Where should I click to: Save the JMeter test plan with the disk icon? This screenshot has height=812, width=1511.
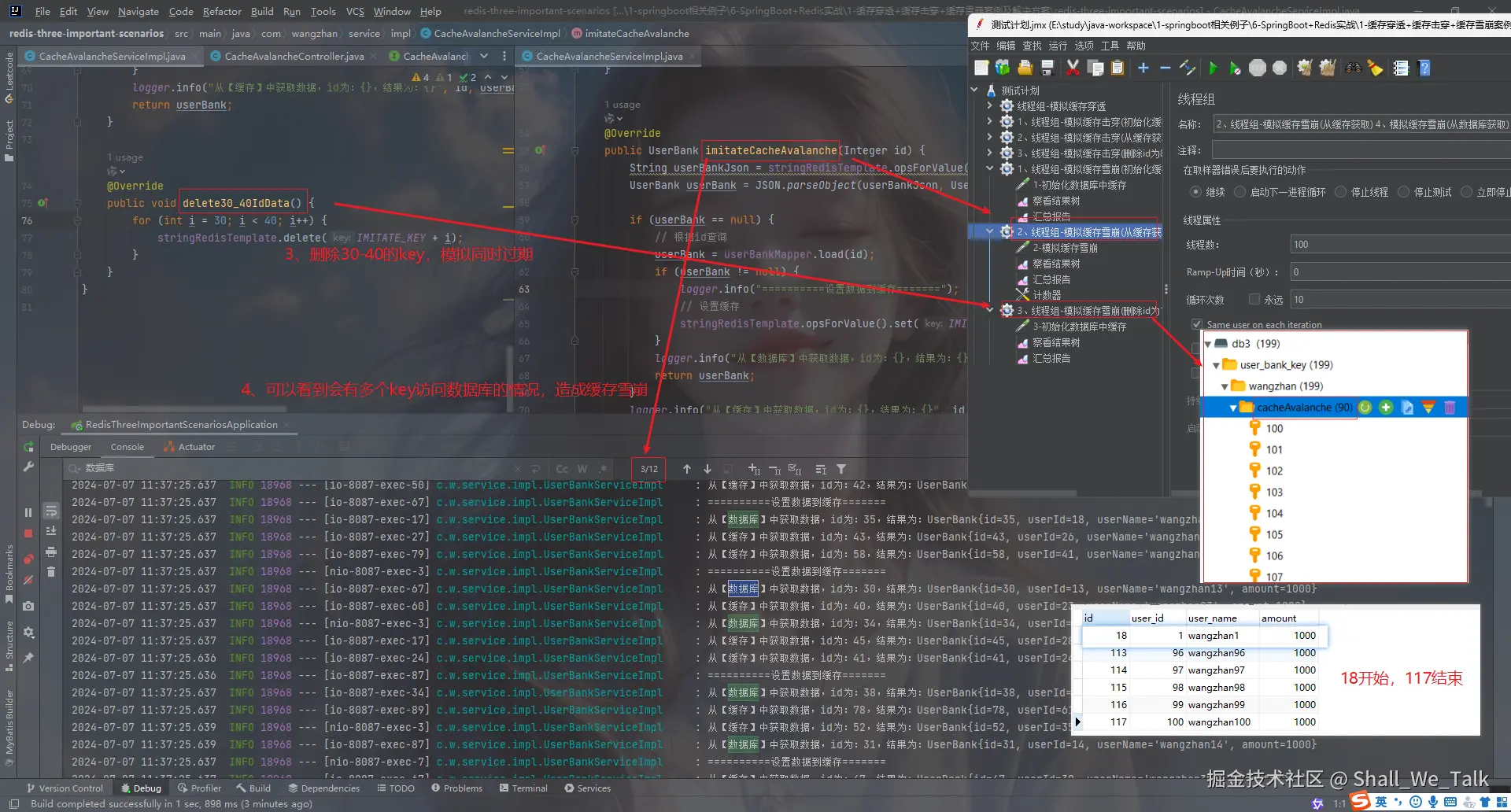point(1047,68)
